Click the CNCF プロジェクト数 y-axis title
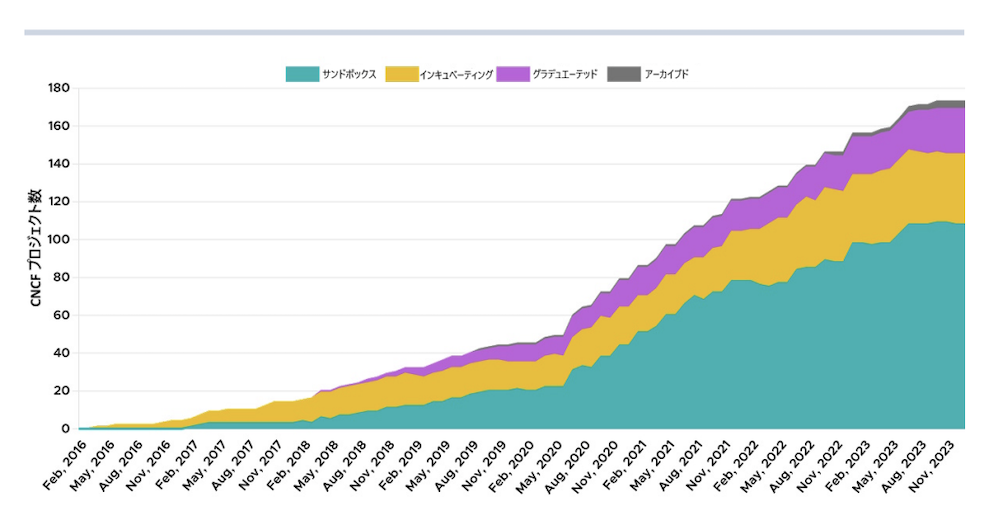The image size is (1000, 525). (36, 248)
